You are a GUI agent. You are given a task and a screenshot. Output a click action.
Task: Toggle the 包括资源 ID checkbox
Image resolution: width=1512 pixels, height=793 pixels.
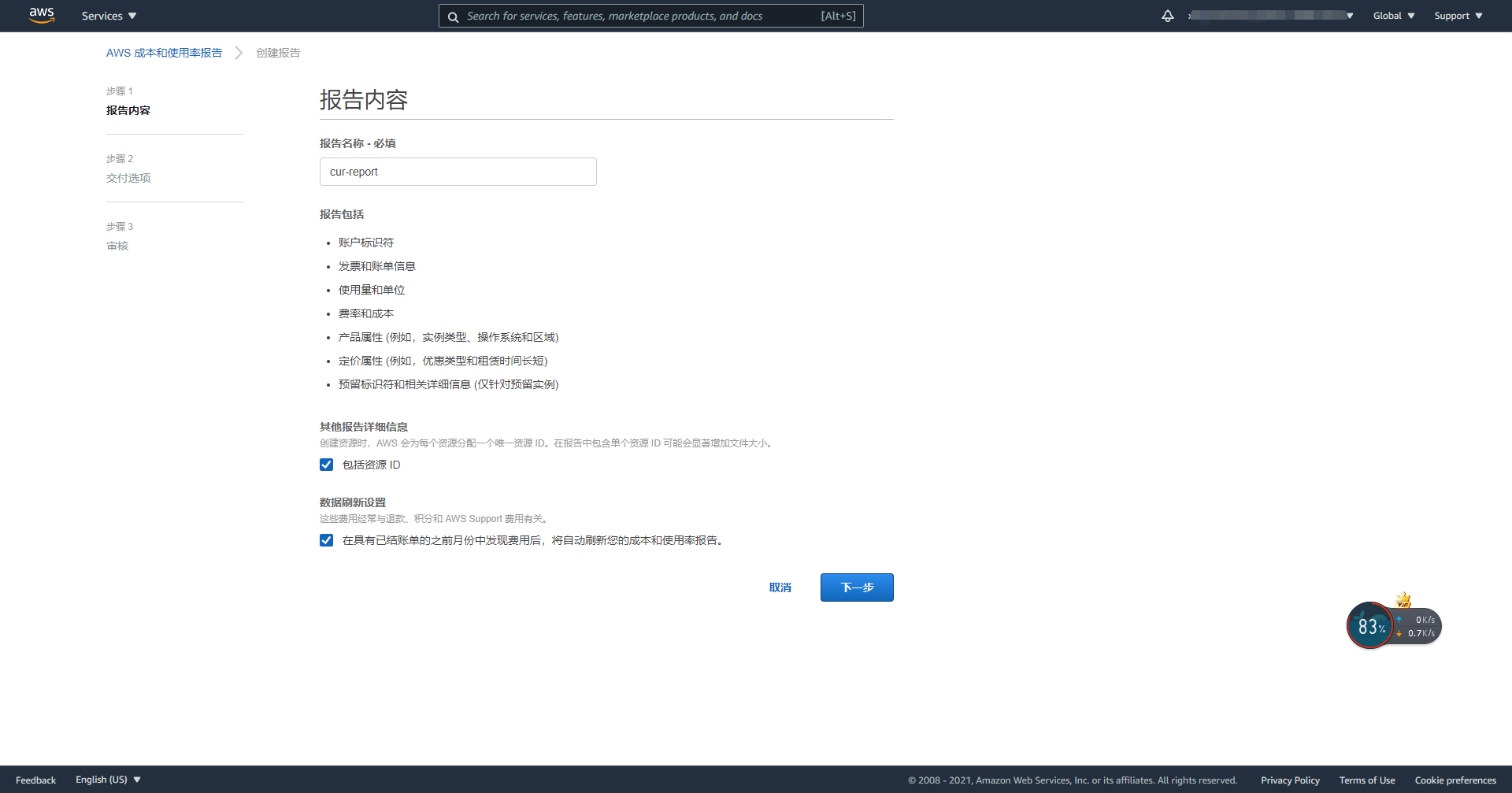[326, 465]
